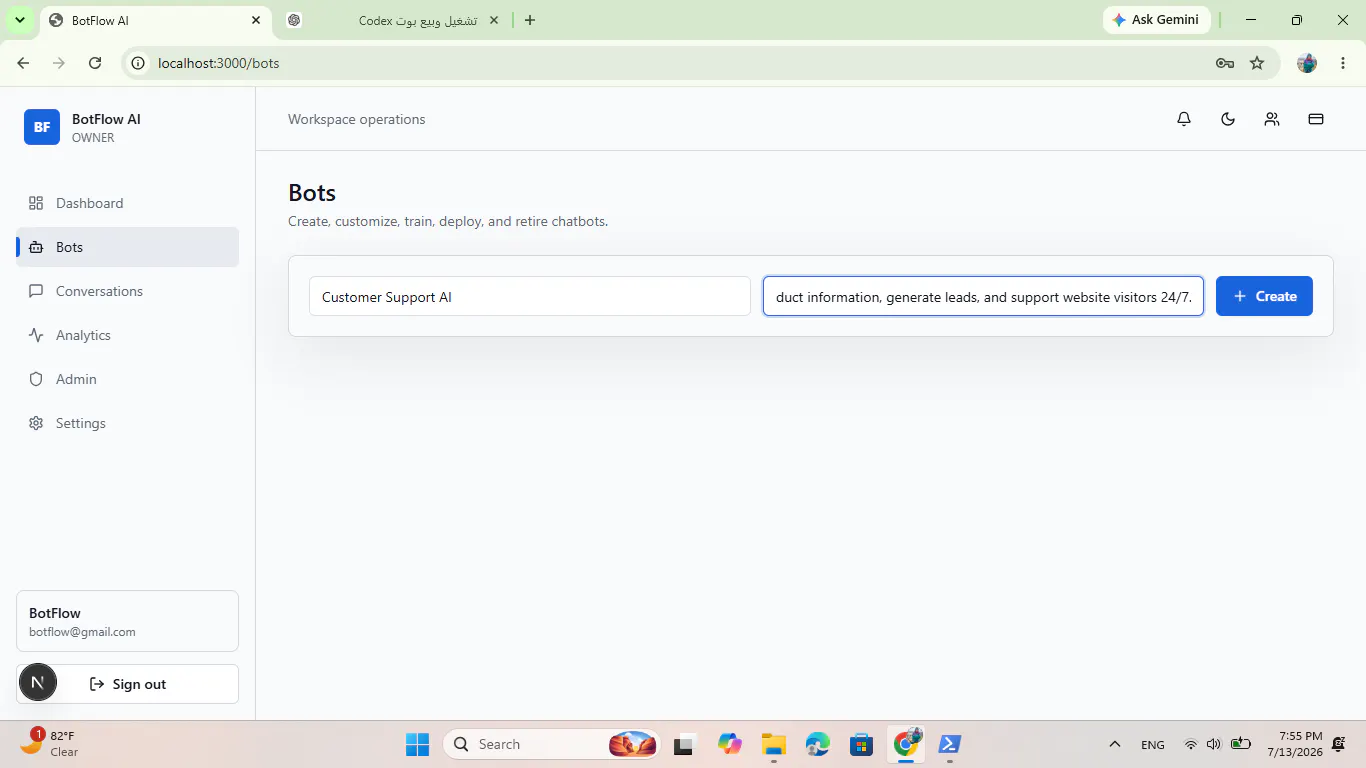The height and width of the screenshot is (768, 1366).
Task: Bookmark this page with the star icon
Action: 1257,63
